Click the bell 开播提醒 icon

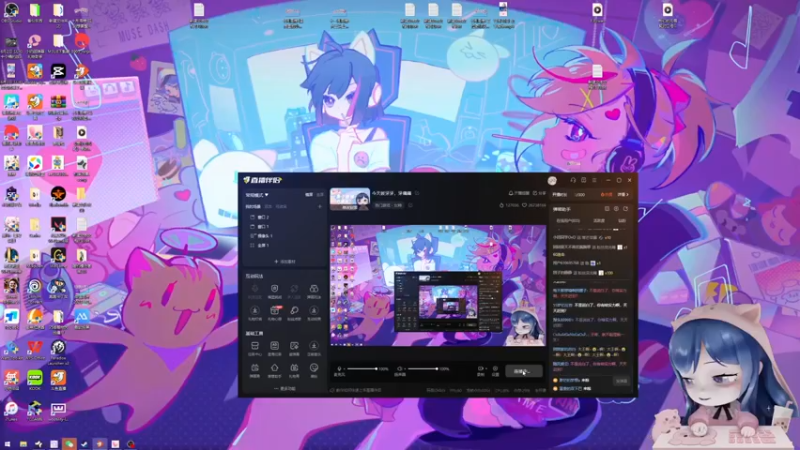(x=511, y=193)
